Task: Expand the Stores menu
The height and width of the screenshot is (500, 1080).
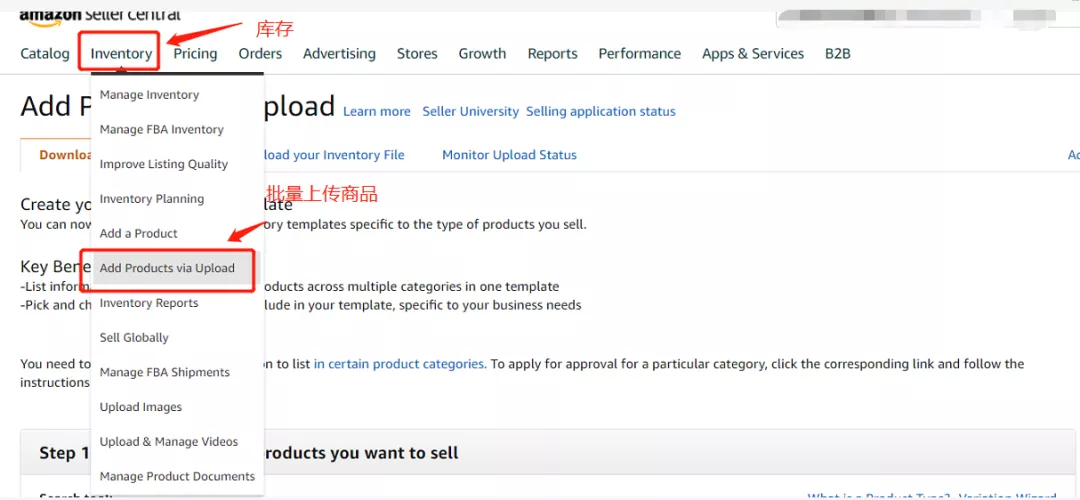Action: click(417, 54)
